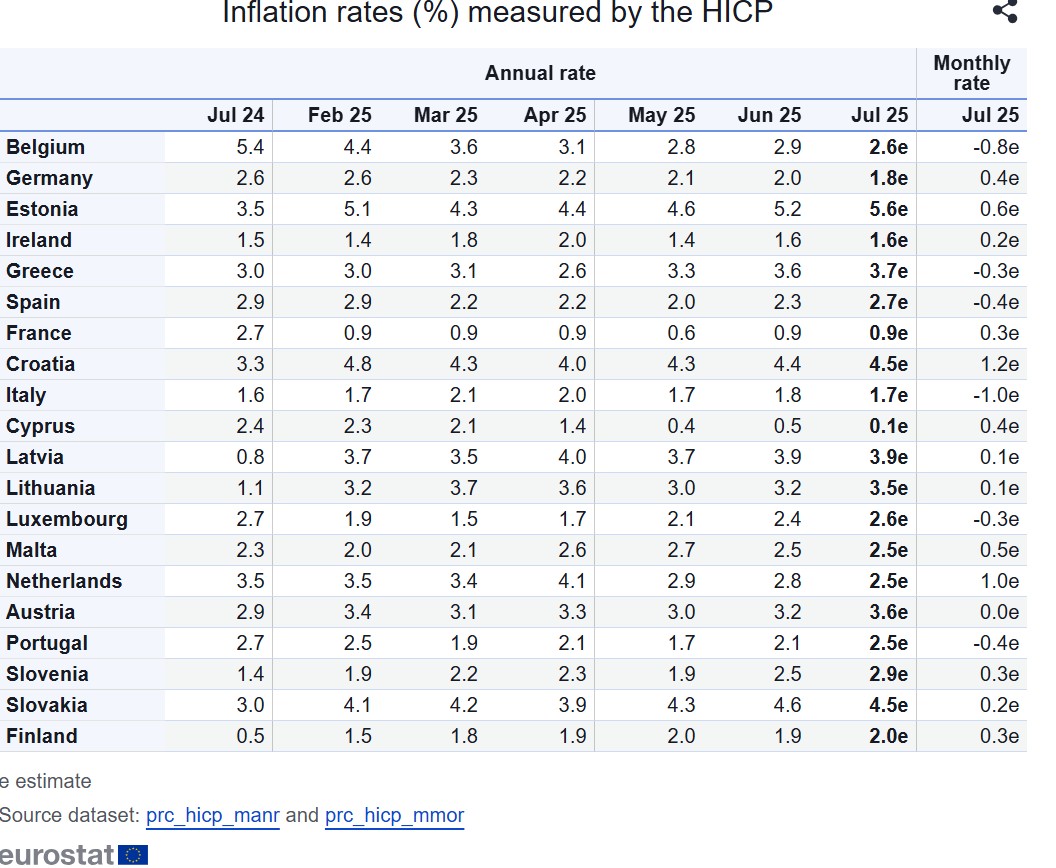Select the May 25 column header
Viewport: 1056px width, 868px height.
(x=661, y=115)
